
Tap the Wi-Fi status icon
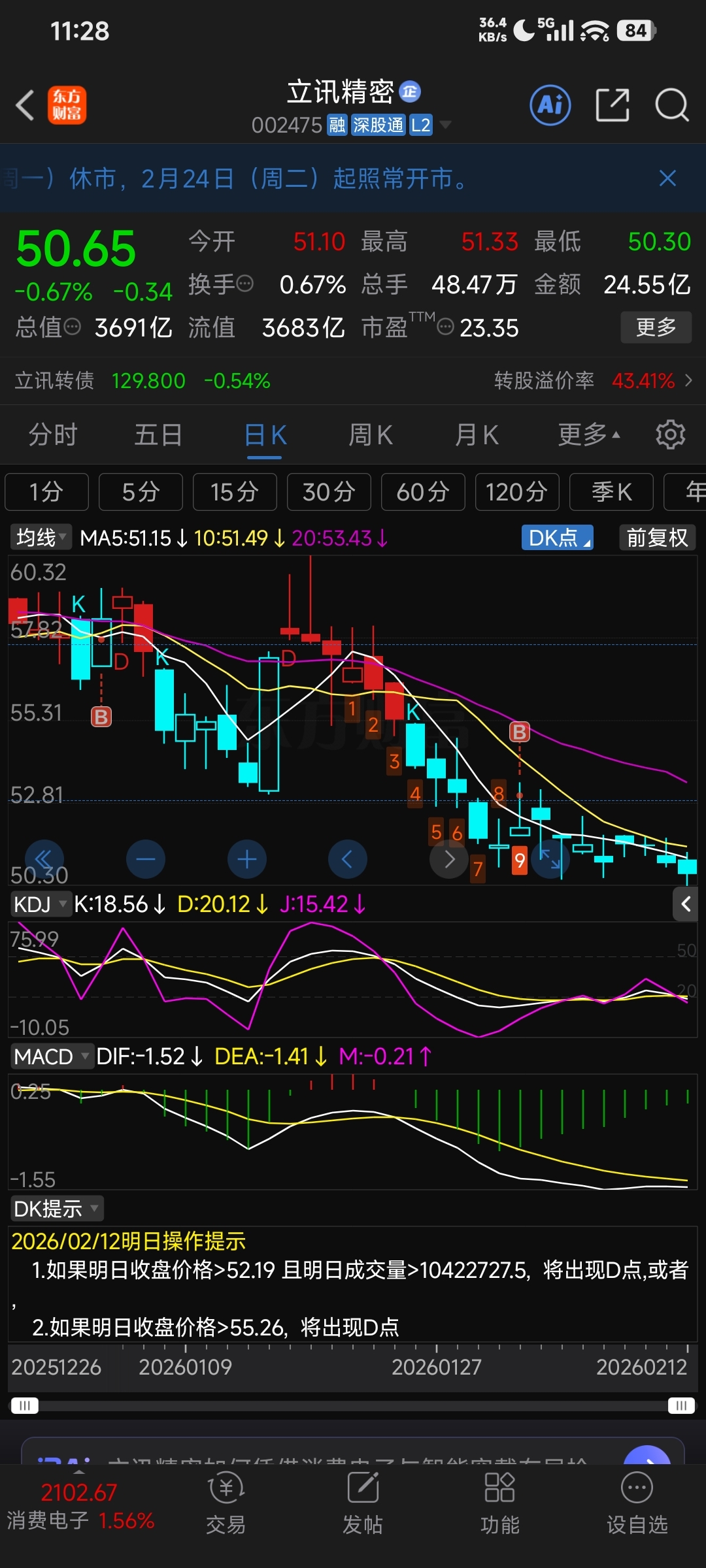tap(595, 31)
